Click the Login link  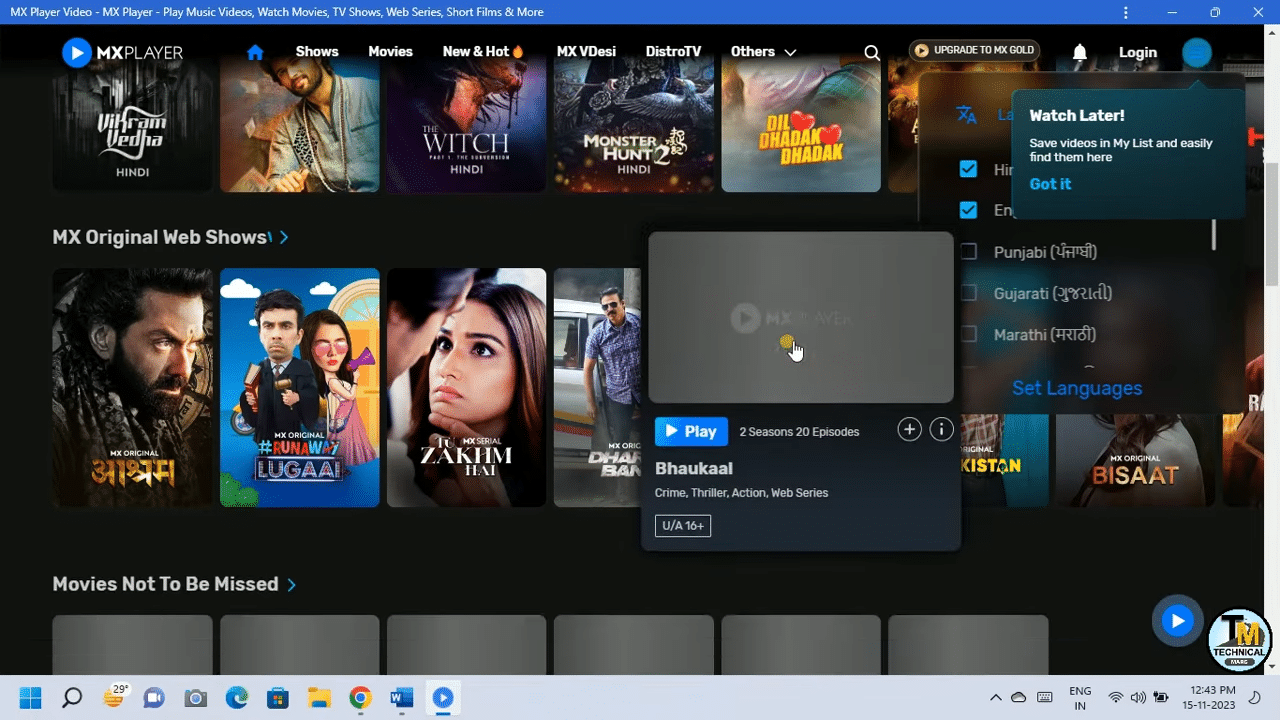(1138, 52)
